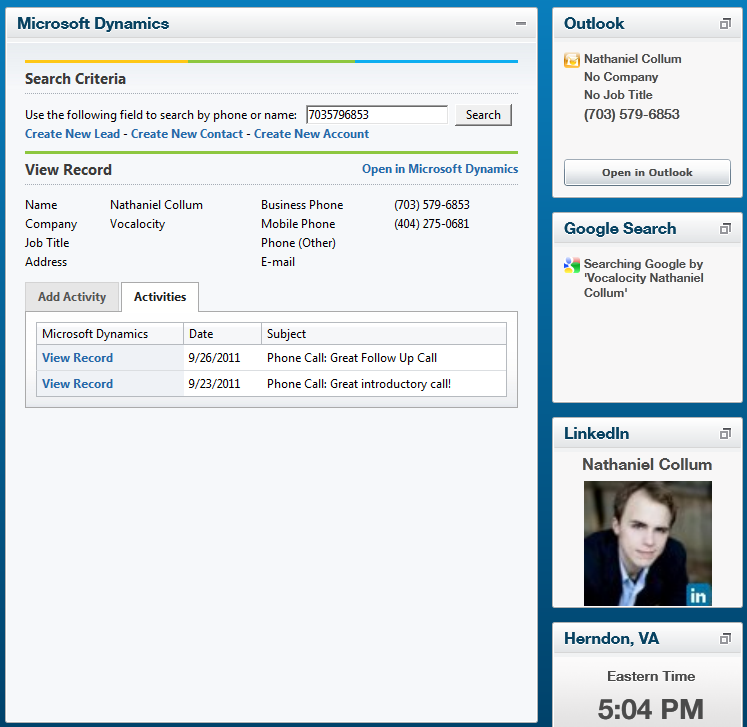Click the LinkedIn 'in' badge on photo

coord(698,595)
